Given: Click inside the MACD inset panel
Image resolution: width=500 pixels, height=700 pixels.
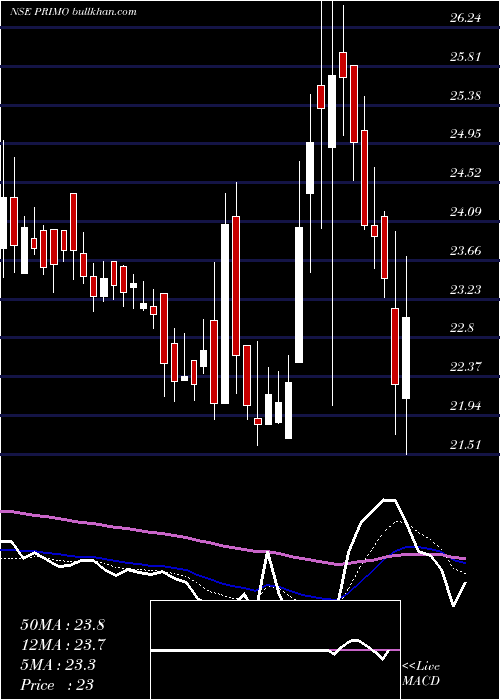Looking at the screenshot, I should click(x=275, y=650).
